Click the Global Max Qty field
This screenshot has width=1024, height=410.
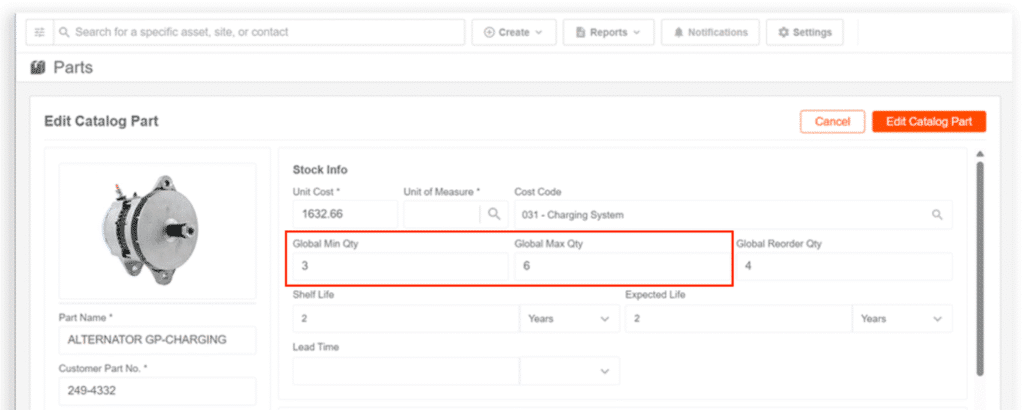click(x=621, y=266)
